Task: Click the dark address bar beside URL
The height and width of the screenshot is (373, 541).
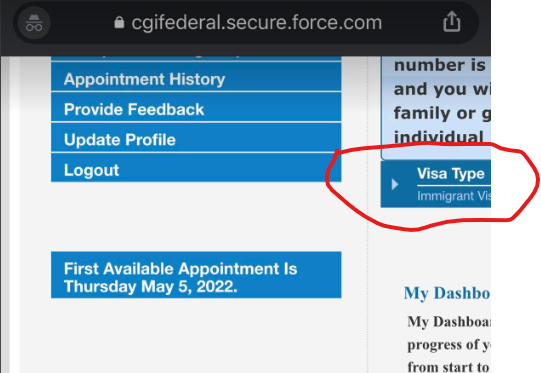Action: (412, 23)
